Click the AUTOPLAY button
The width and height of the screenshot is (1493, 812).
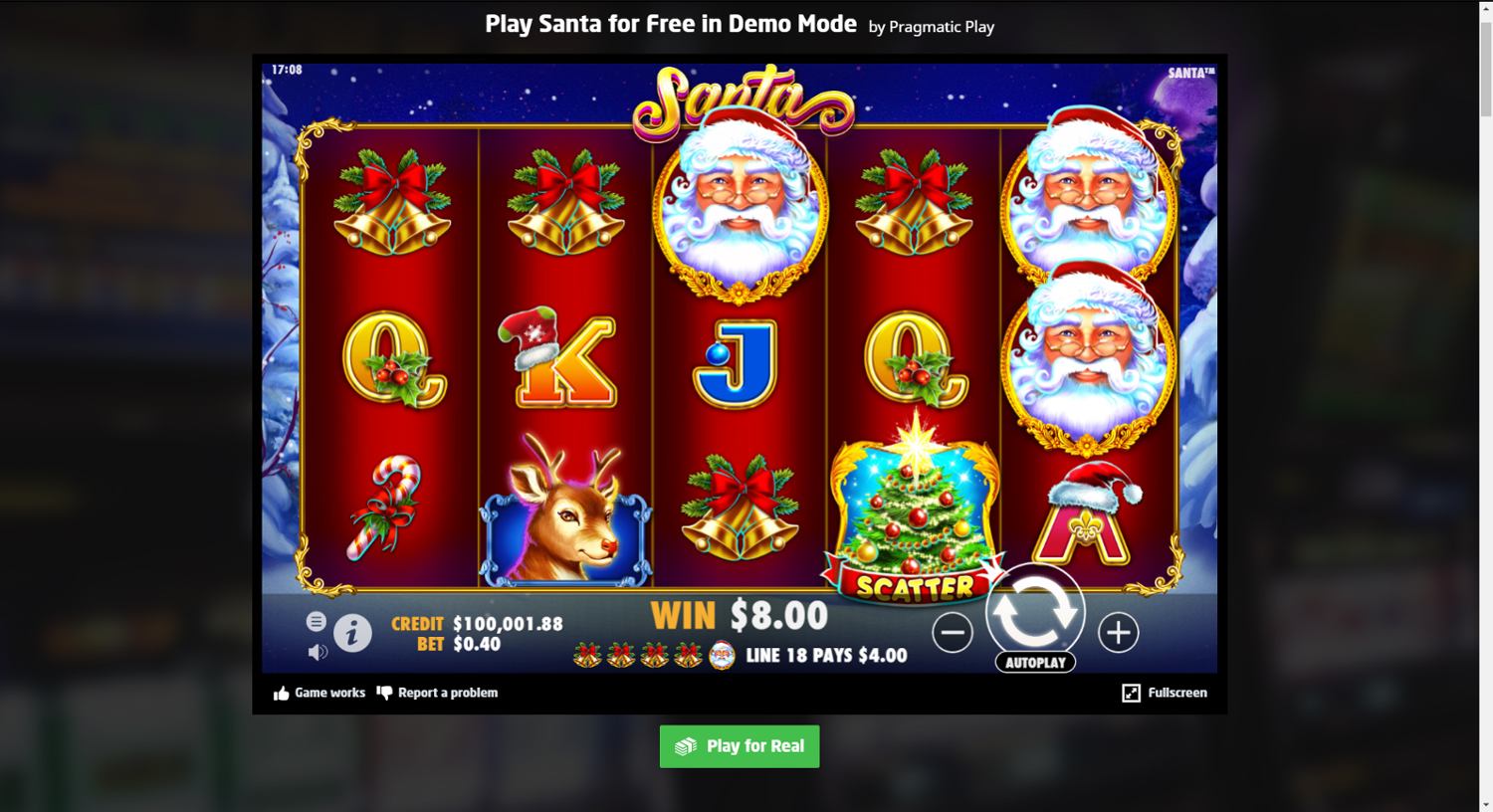[1035, 663]
